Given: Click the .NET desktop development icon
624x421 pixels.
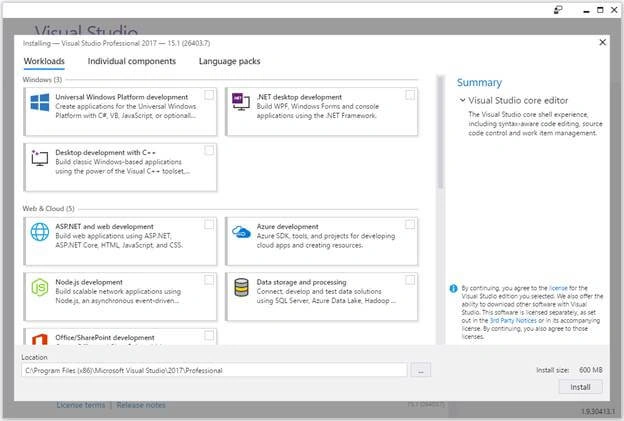Looking at the screenshot, I should click(x=241, y=102).
